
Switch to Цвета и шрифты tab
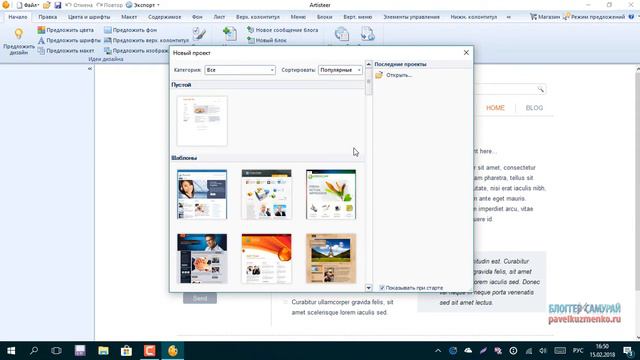tap(89, 17)
